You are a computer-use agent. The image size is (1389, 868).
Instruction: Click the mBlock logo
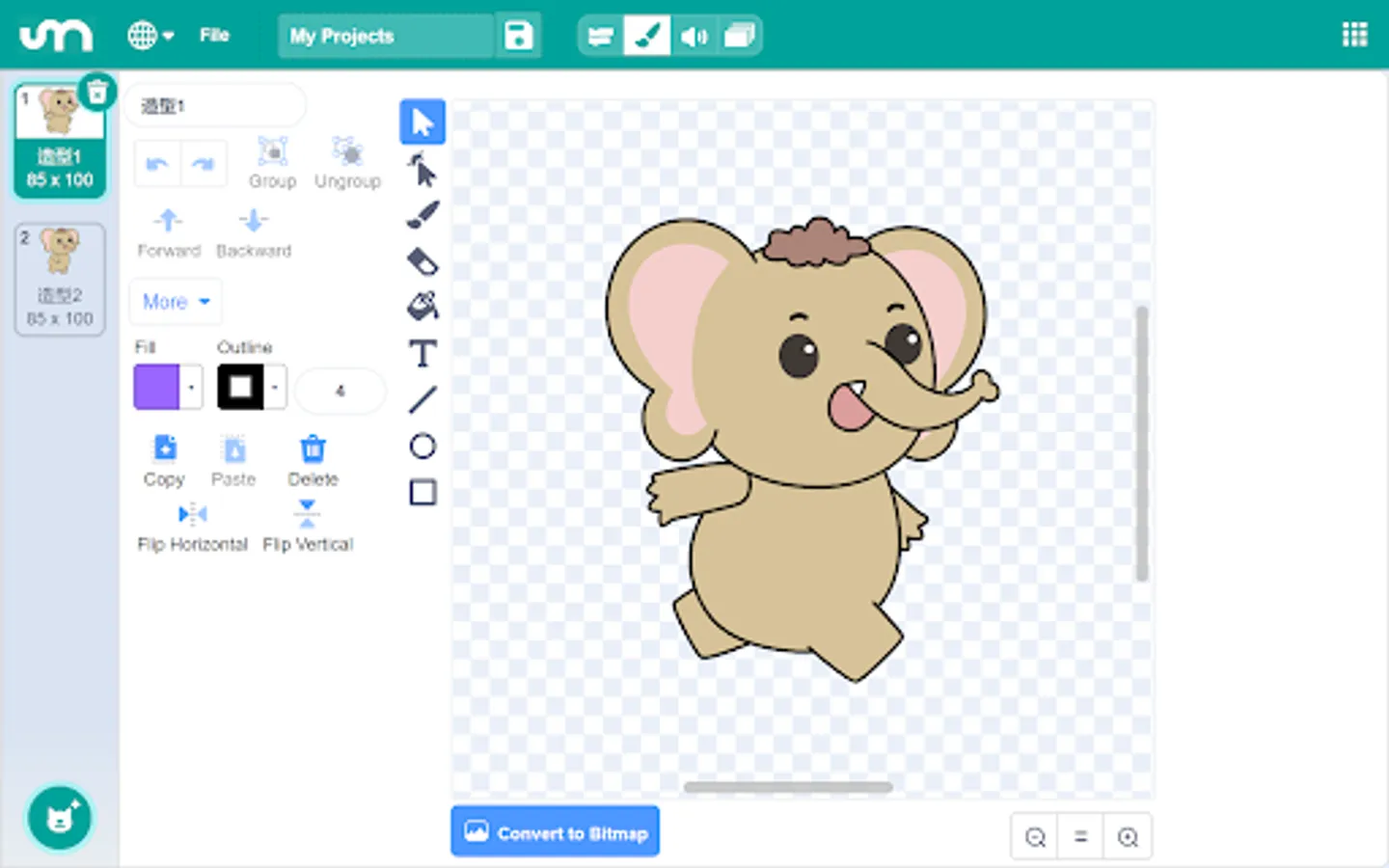(56, 36)
